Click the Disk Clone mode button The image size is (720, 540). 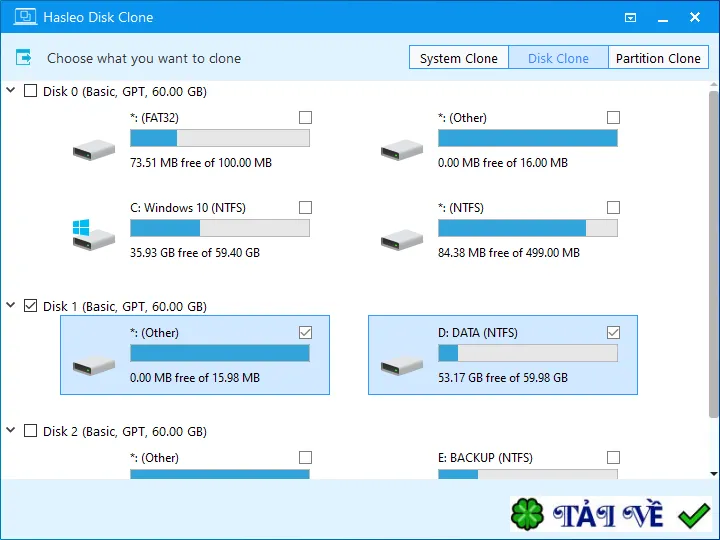(x=558, y=57)
